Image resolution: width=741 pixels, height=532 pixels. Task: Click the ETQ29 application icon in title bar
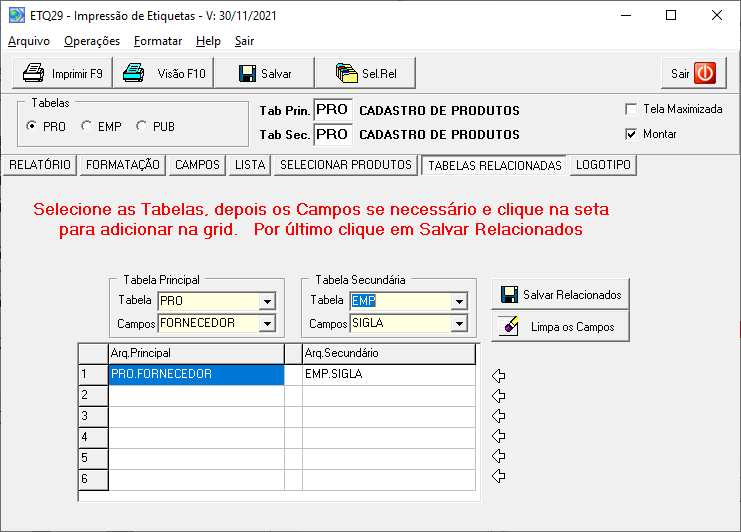point(17,15)
